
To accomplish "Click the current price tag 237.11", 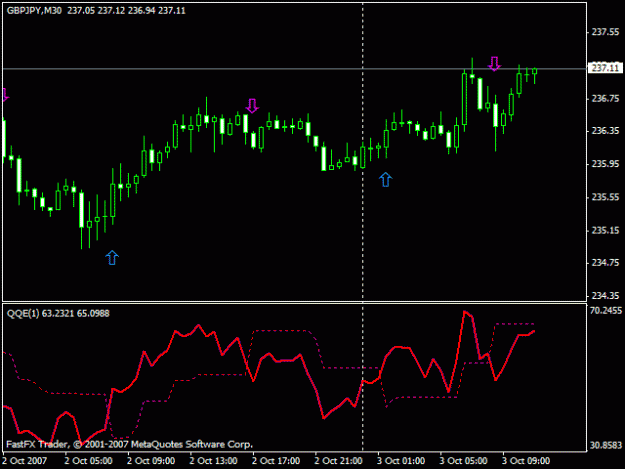I will coord(605,68).
